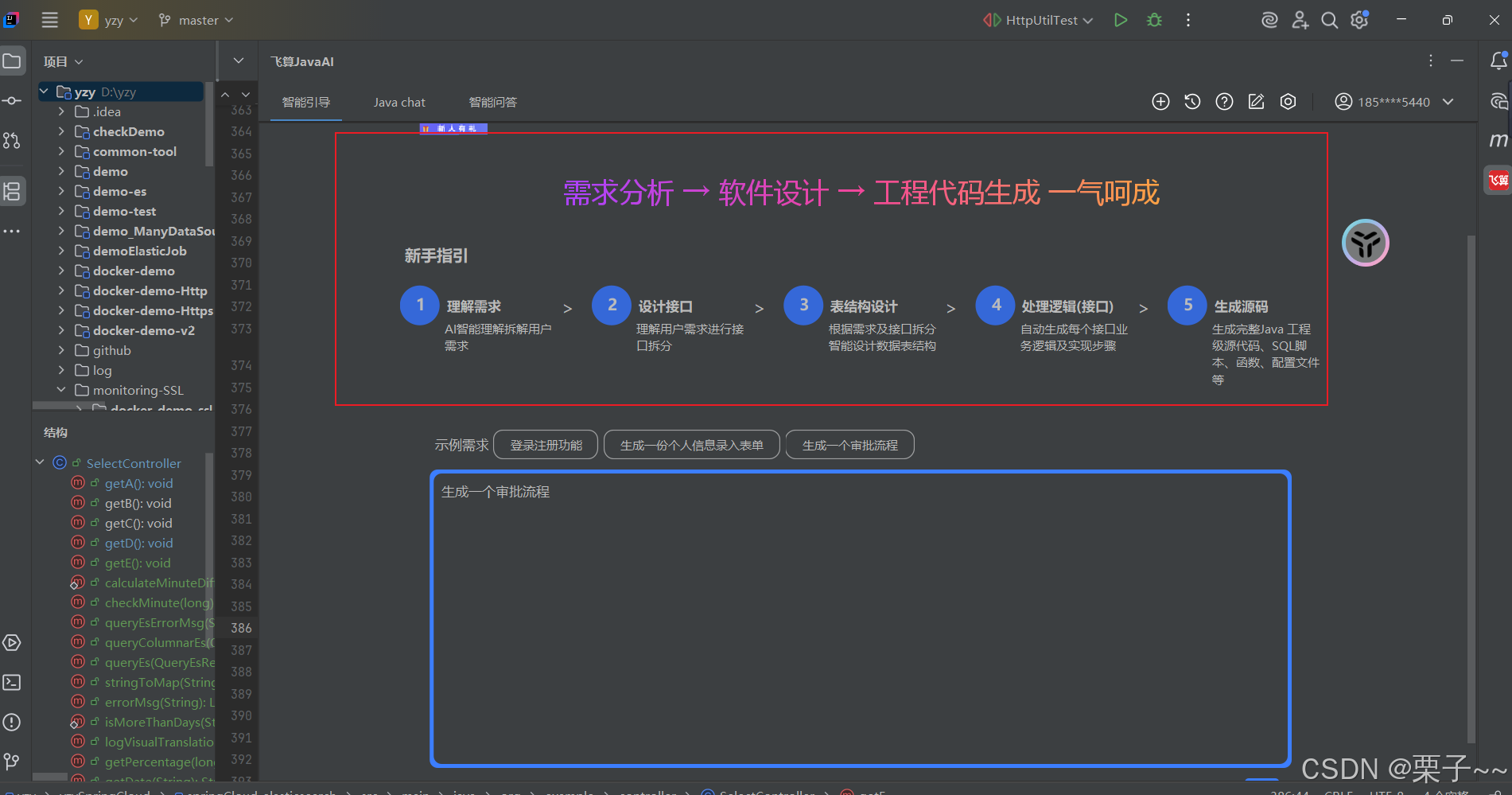
Task: Collapse the yzy root folder
Action: pyautogui.click(x=44, y=92)
